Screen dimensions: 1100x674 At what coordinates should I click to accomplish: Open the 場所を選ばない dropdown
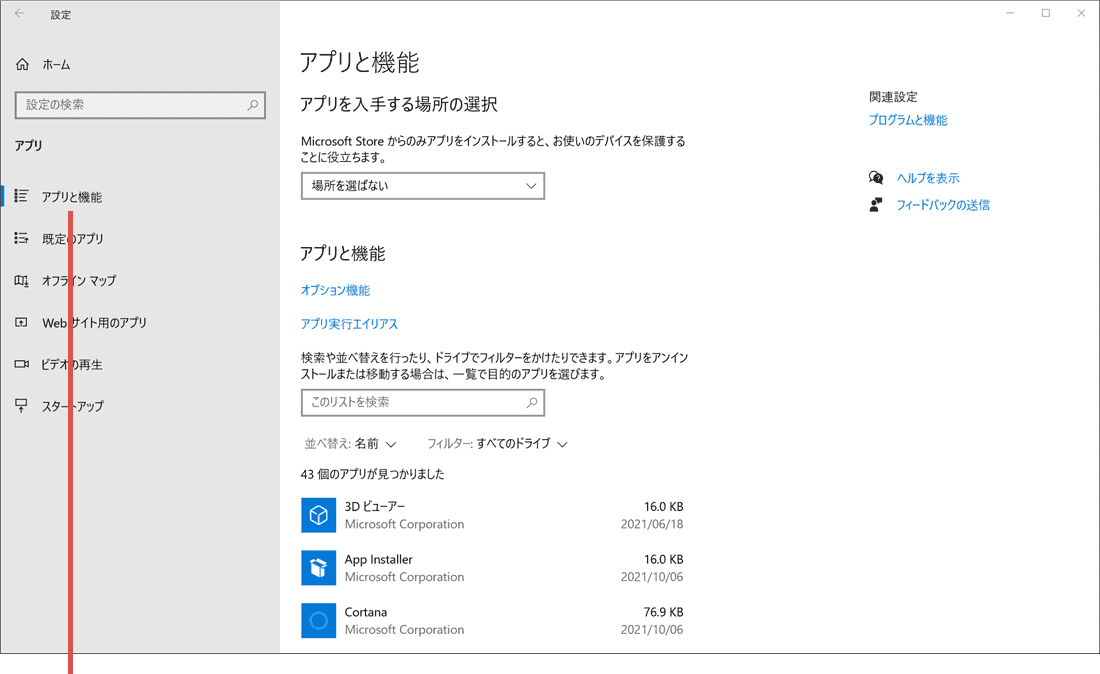coord(422,186)
